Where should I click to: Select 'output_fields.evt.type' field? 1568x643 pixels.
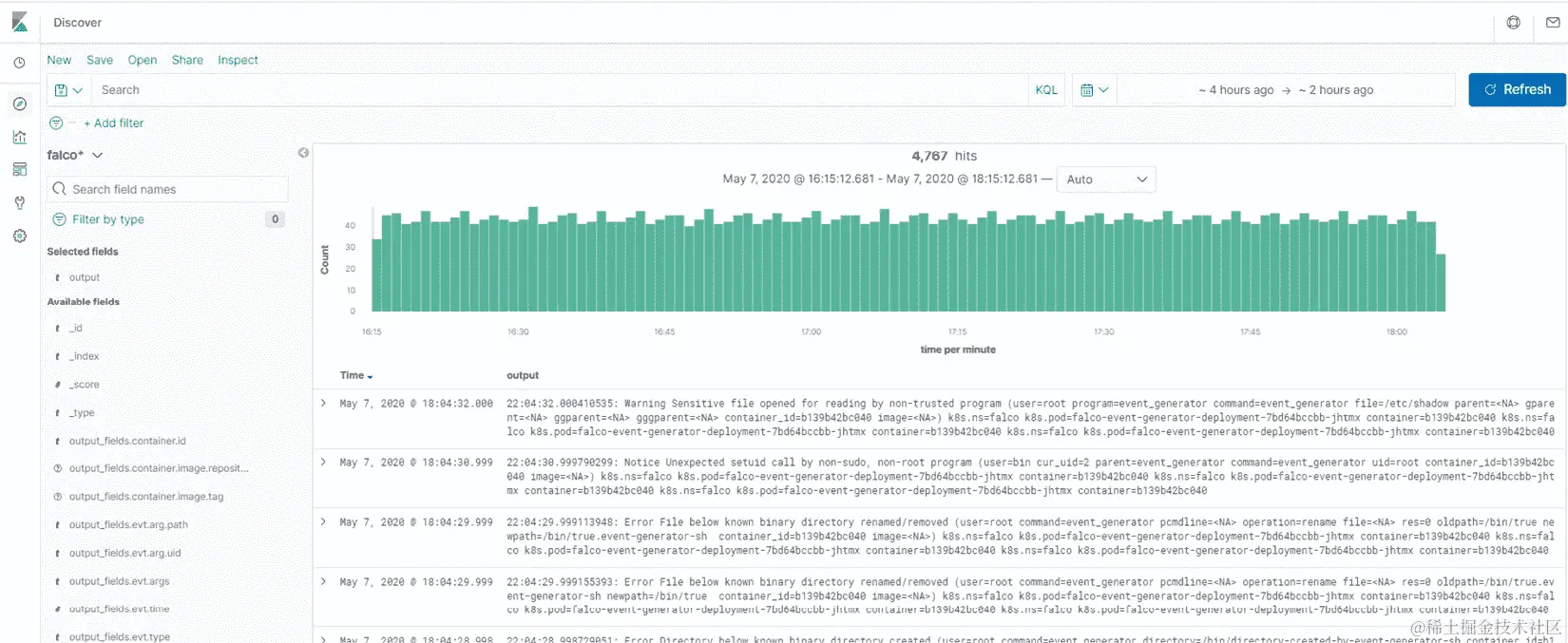[120, 636]
